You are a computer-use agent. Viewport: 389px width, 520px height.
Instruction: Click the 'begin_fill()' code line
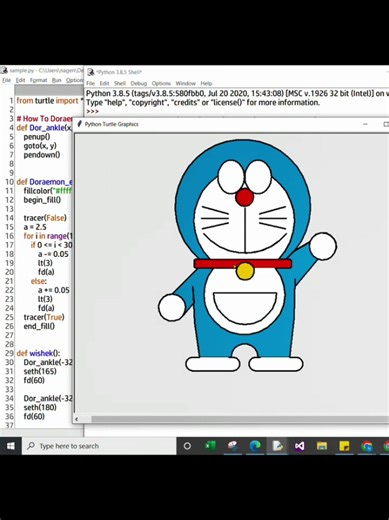point(42,200)
